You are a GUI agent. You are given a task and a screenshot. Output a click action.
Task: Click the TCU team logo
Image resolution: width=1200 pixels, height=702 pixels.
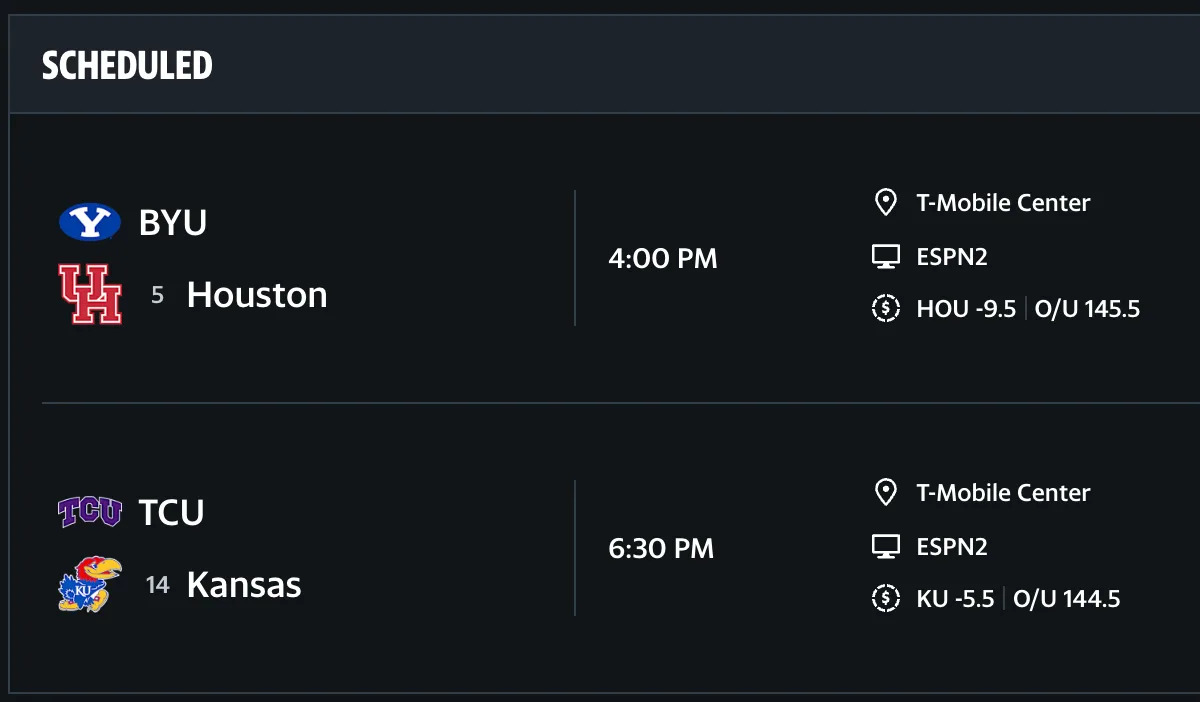pos(90,512)
